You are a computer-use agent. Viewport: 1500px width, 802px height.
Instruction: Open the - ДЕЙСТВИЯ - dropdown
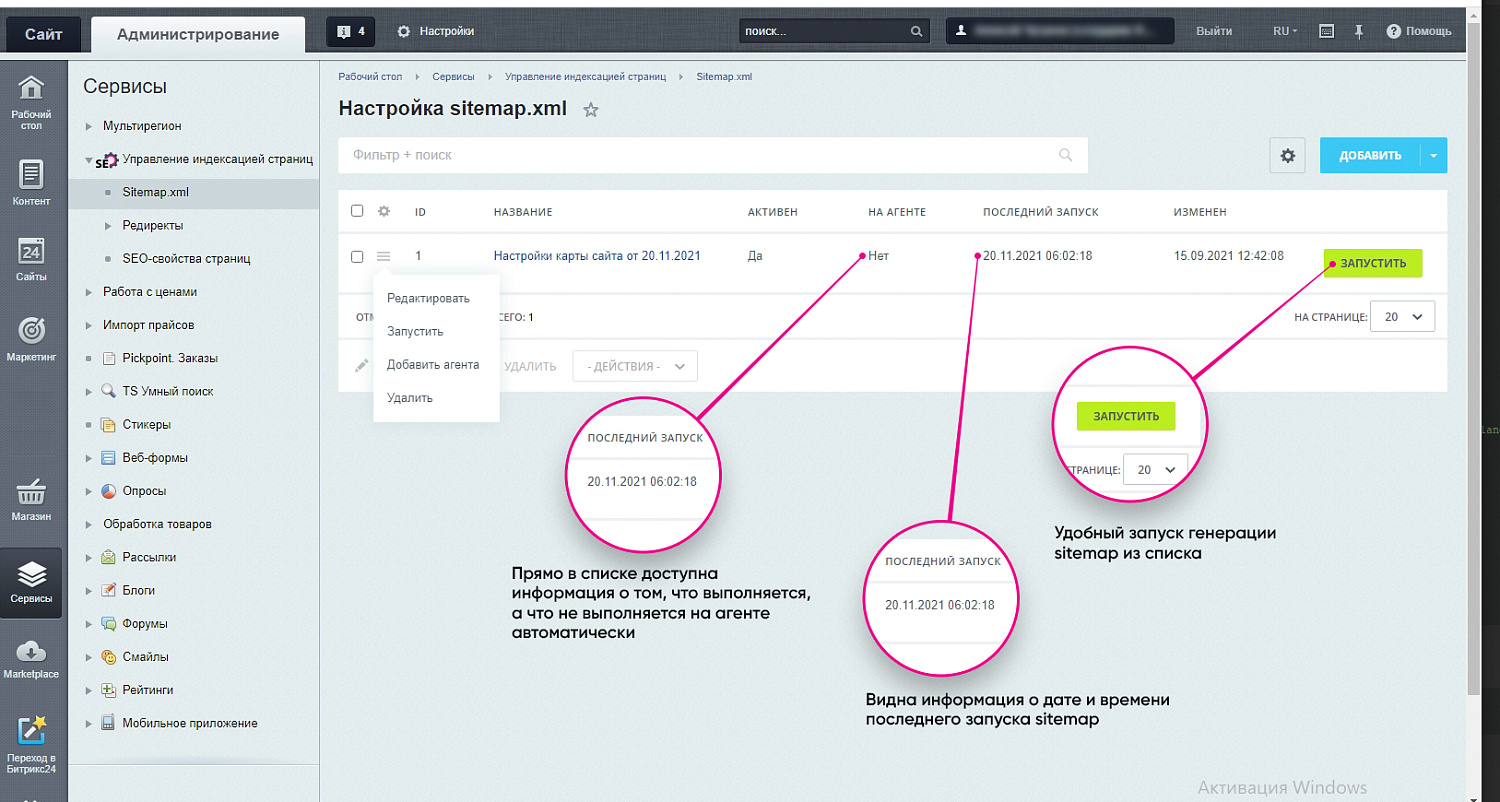634,365
